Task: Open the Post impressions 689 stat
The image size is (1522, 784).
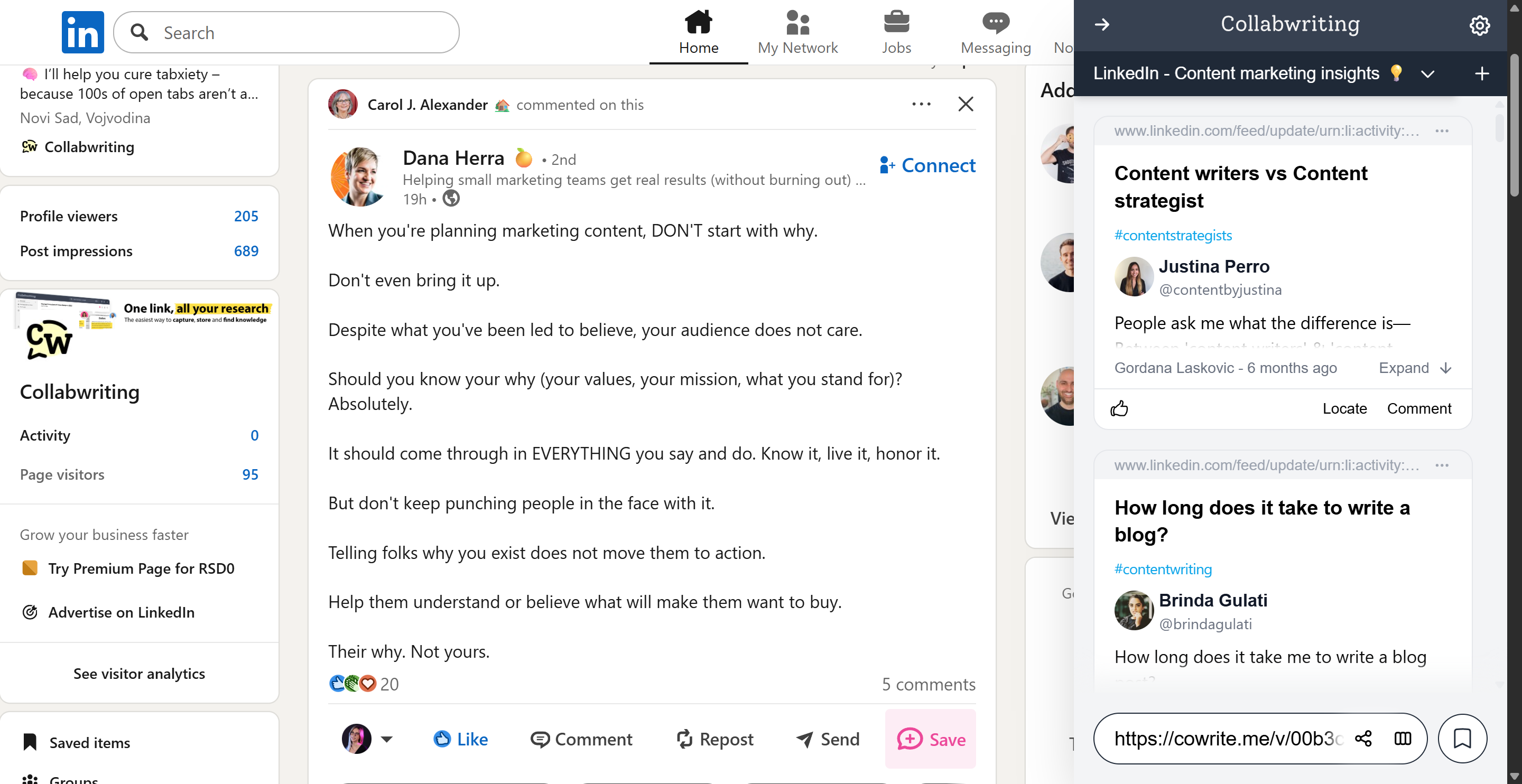Action: point(140,251)
